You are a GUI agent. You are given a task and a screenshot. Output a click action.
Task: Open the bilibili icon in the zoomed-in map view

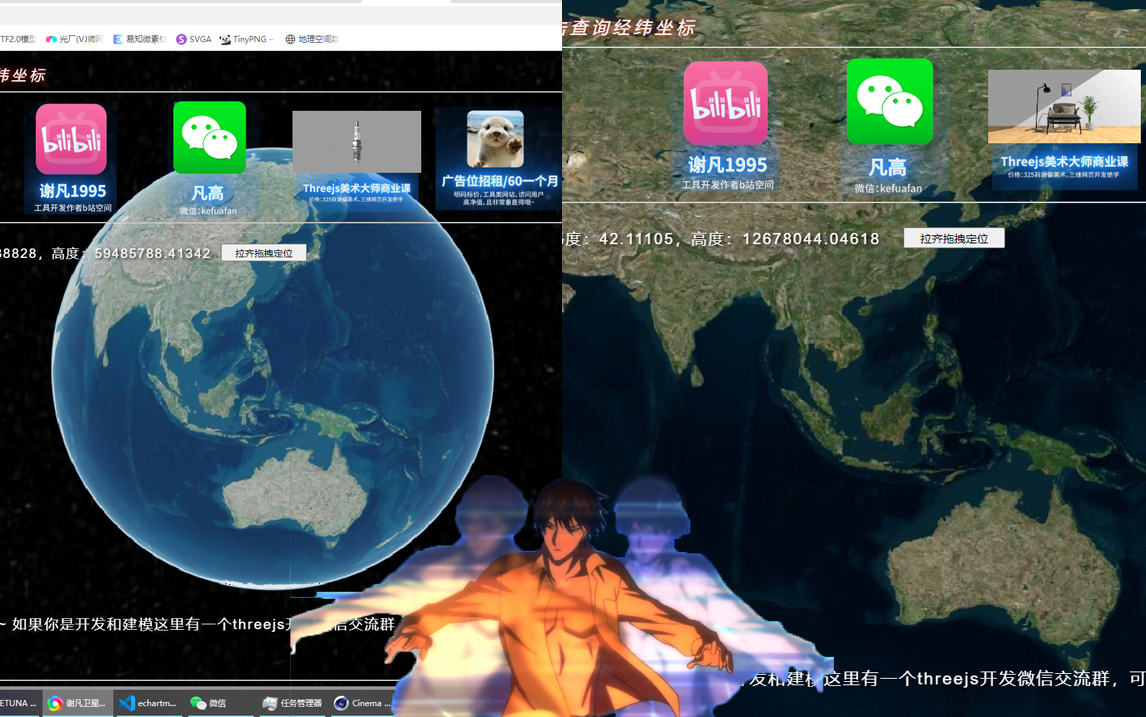coord(726,103)
